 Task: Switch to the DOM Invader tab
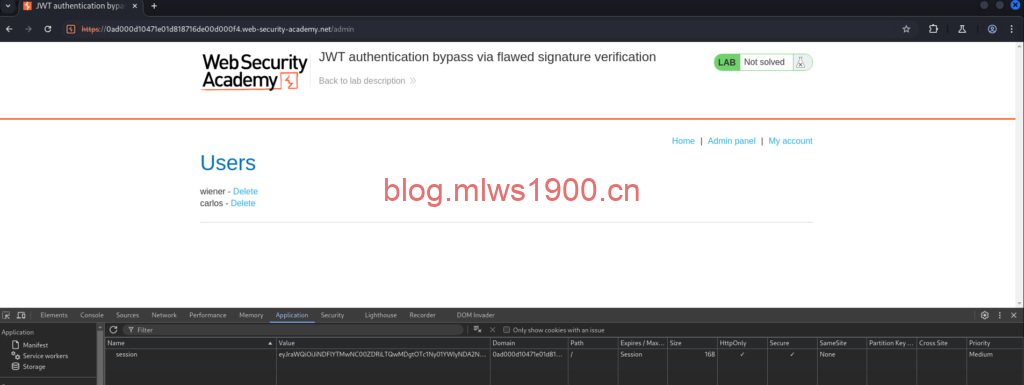point(475,315)
